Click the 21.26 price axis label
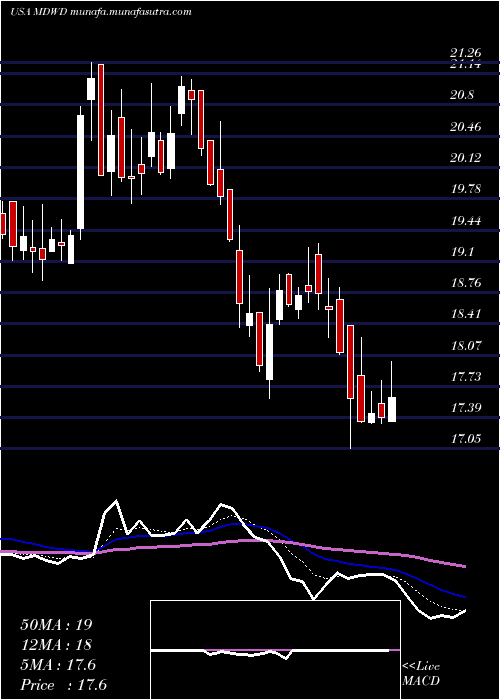 (466, 54)
